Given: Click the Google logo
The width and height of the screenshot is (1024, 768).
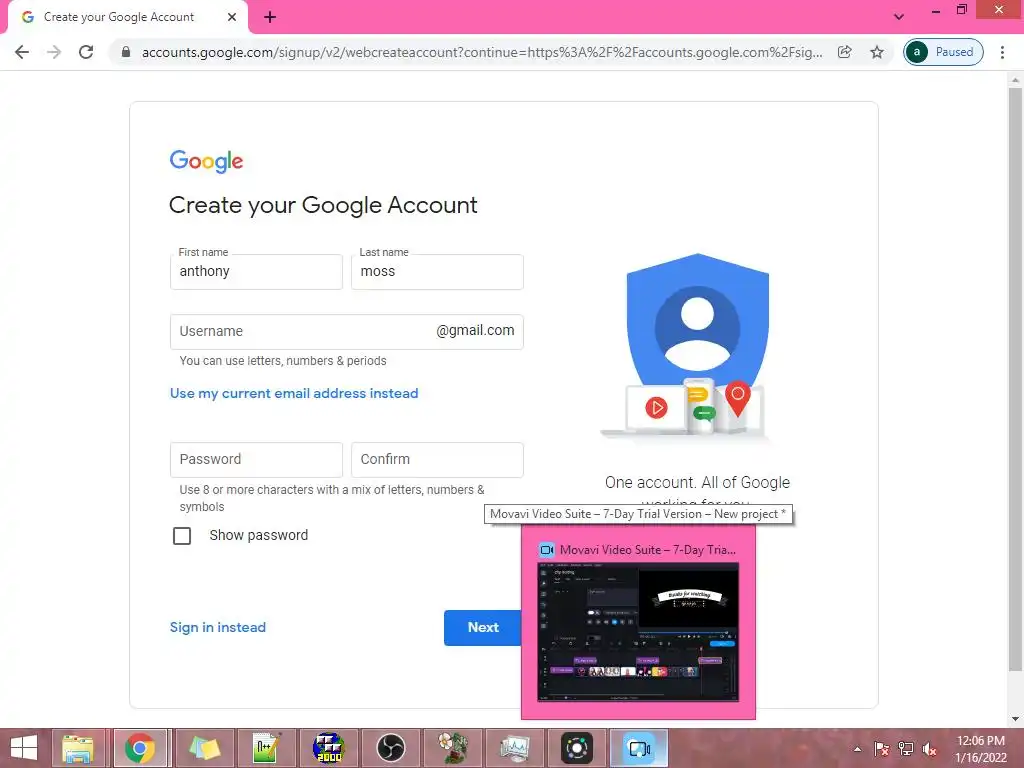Looking at the screenshot, I should pyautogui.click(x=206, y=161).
